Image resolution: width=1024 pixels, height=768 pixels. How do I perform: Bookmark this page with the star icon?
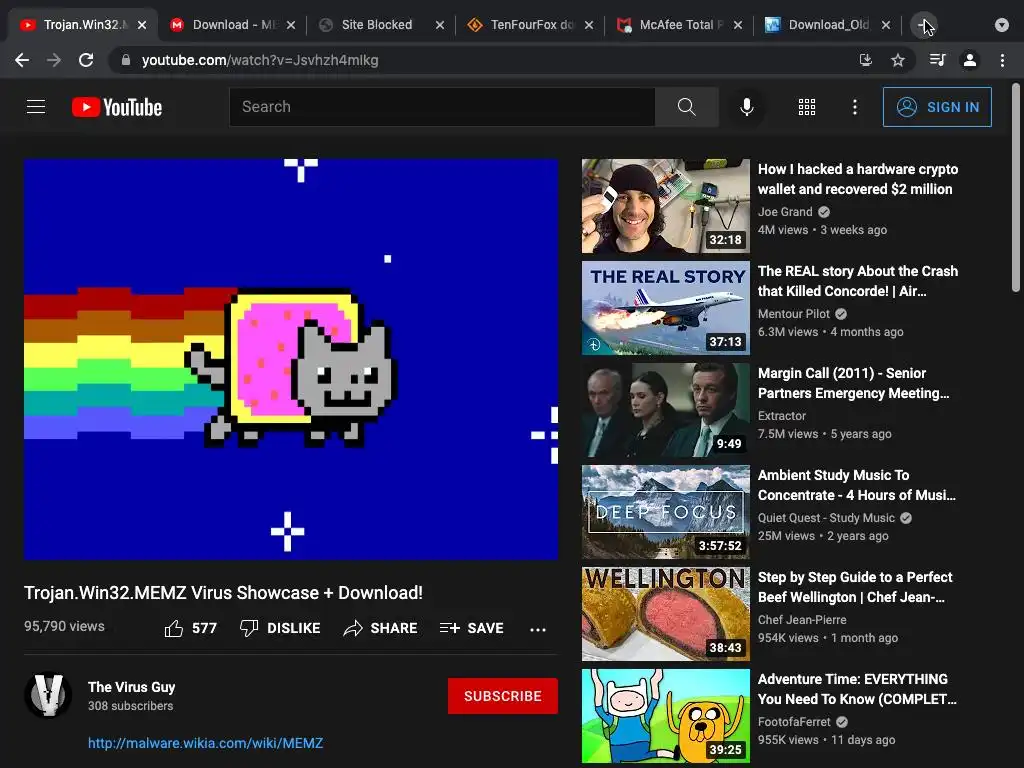(x=898, y=60)
